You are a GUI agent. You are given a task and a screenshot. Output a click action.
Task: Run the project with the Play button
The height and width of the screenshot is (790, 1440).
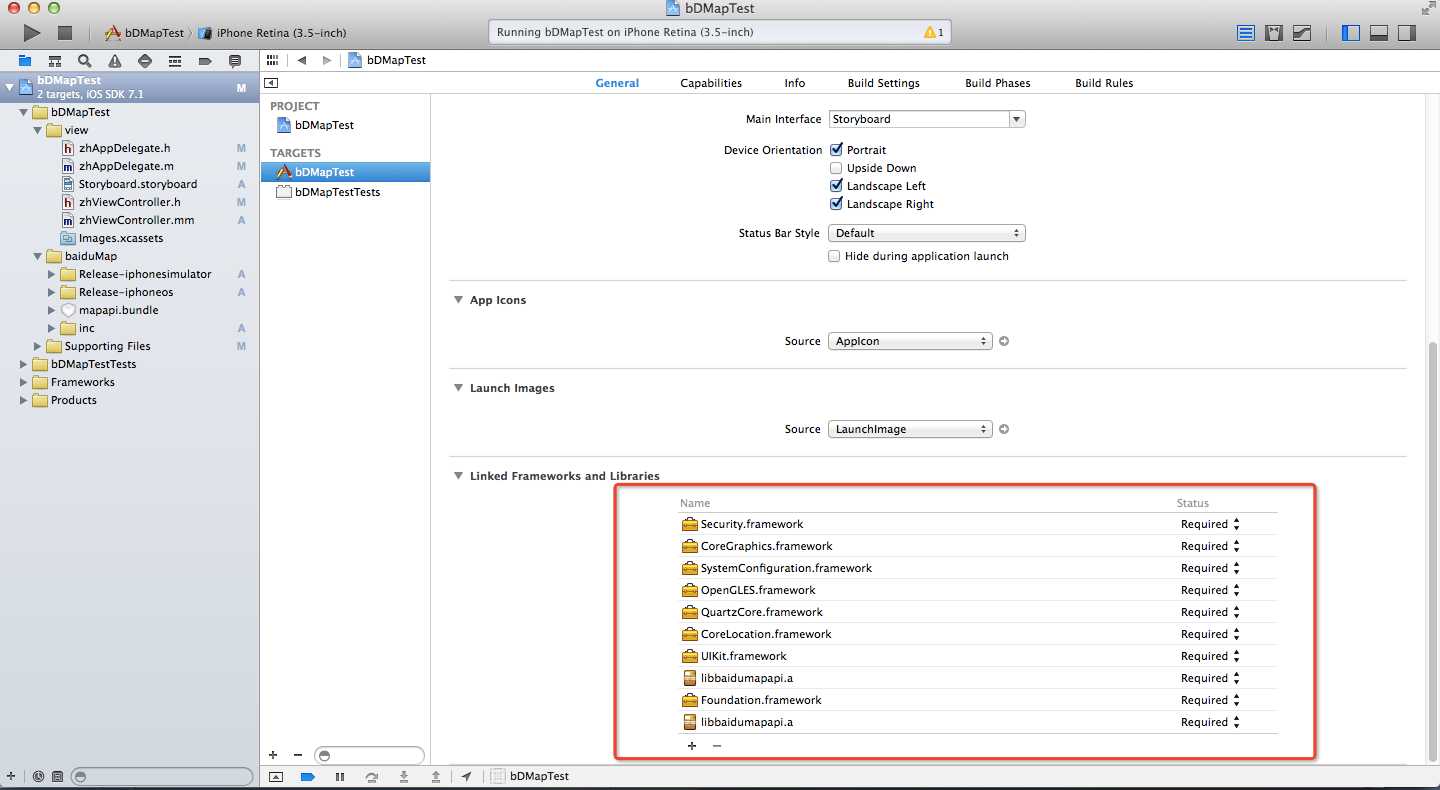[x=32, y=33]
